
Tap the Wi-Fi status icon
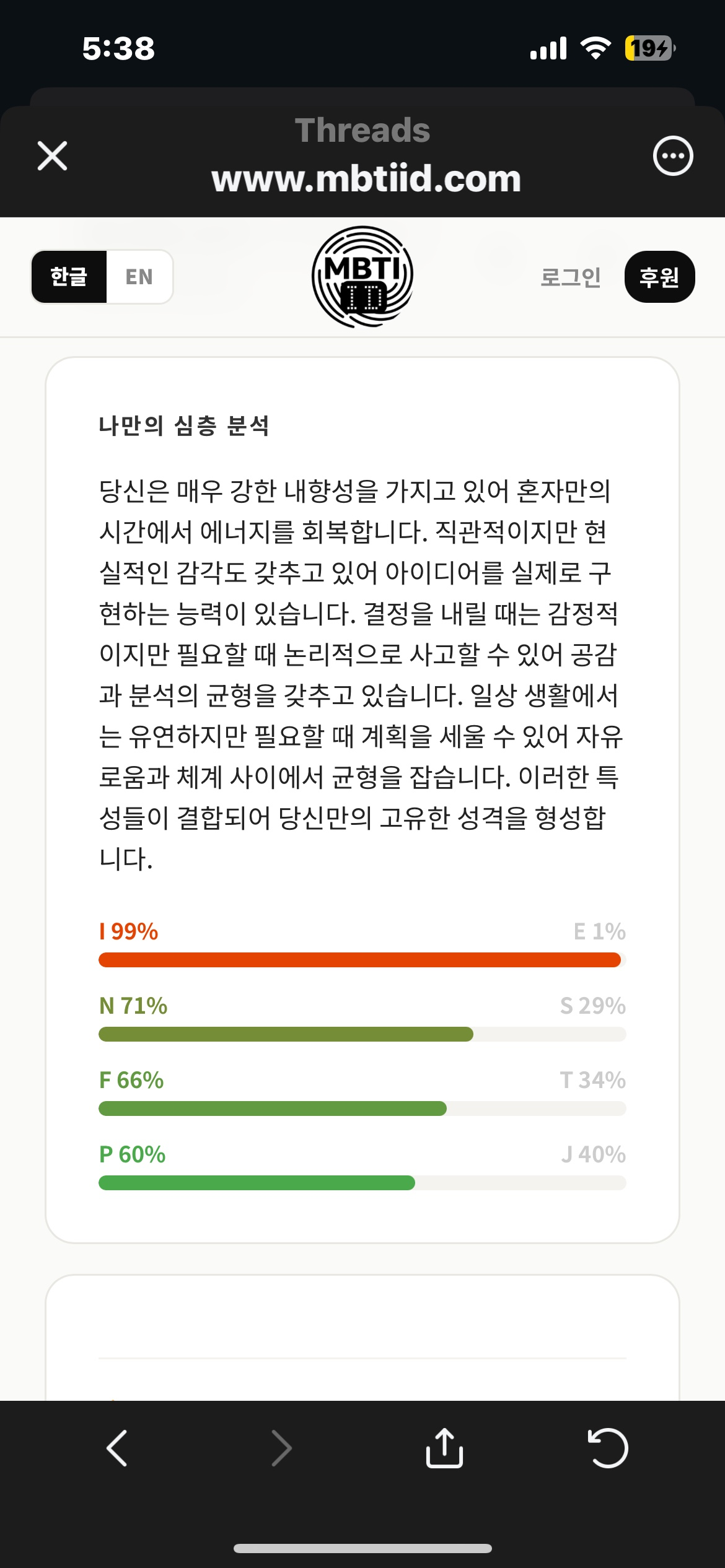click(x=595, y=48)
